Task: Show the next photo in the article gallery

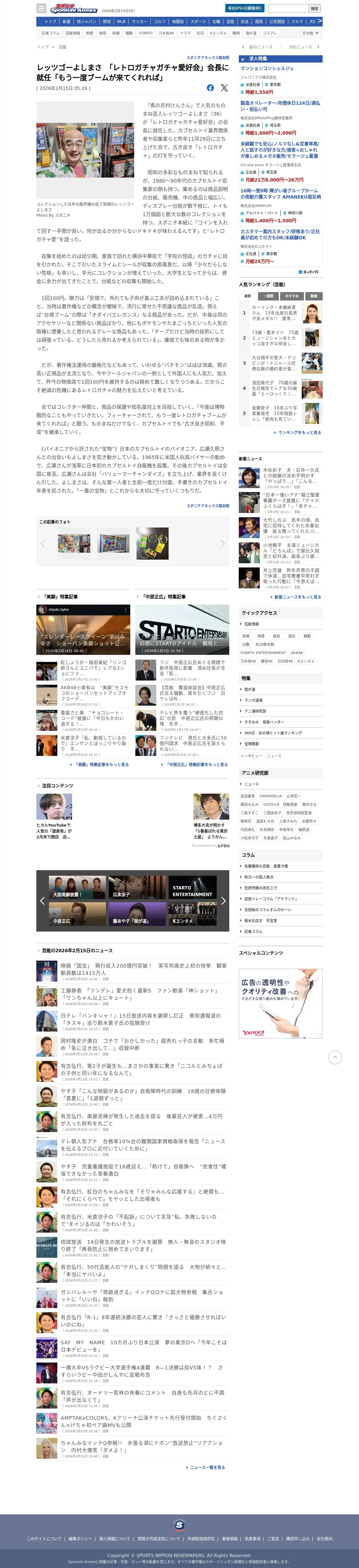Action: 223,544
